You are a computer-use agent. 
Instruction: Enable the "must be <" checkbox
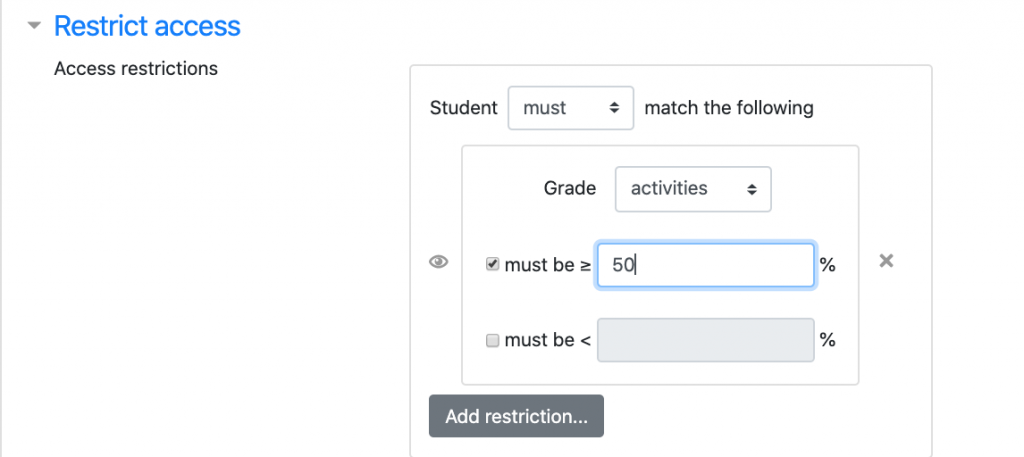[x=492, y=340]
